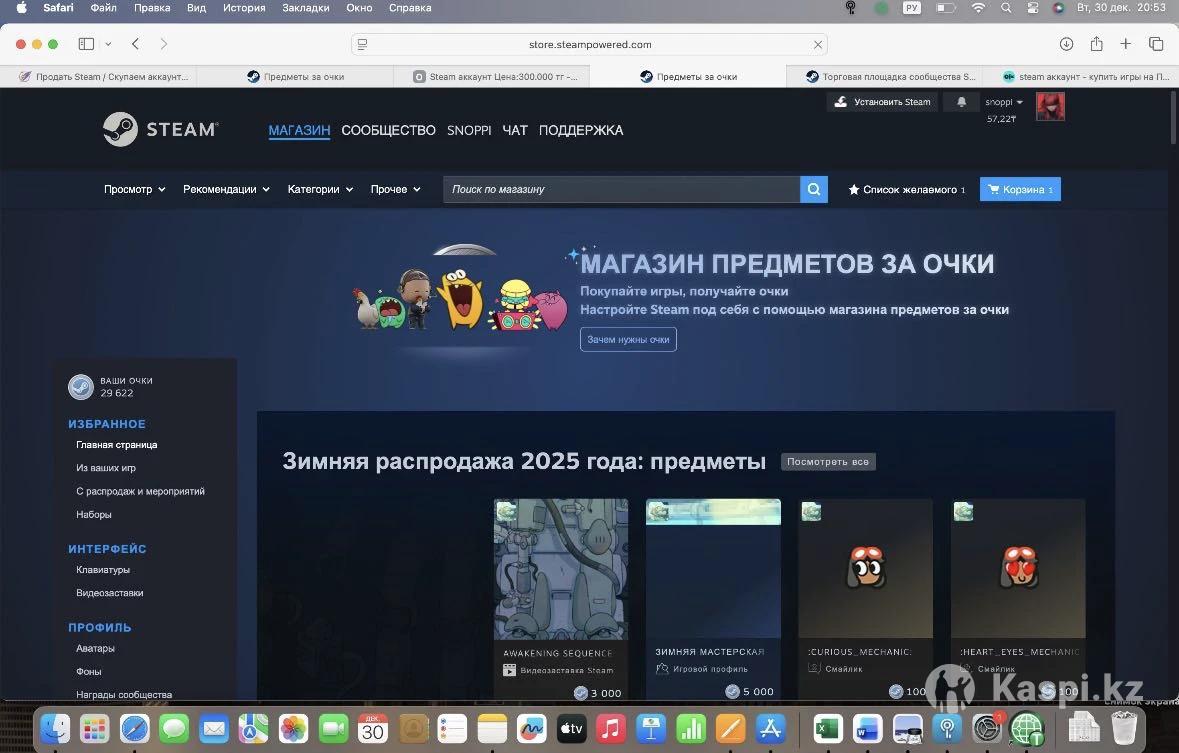
Task: Click the Safari downloads icon
Action: pyautogui.click(x=1066, y=44)
